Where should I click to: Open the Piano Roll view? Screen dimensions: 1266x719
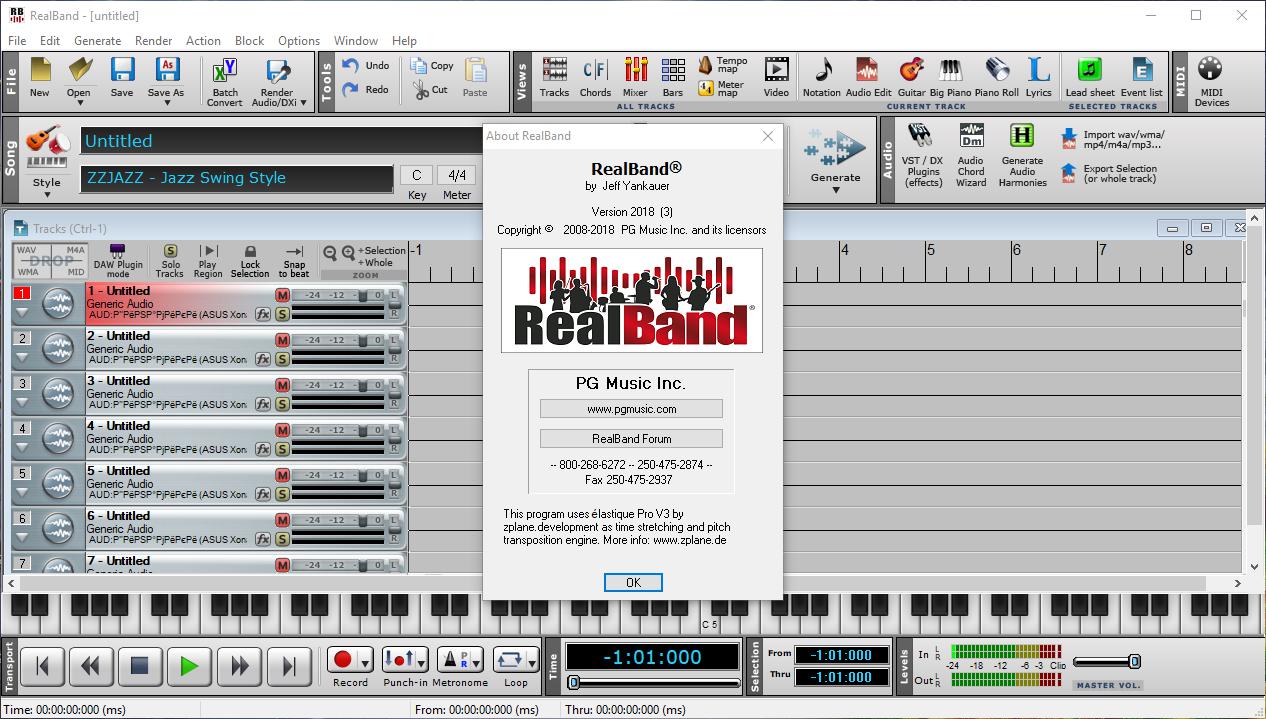pos(997,71)
